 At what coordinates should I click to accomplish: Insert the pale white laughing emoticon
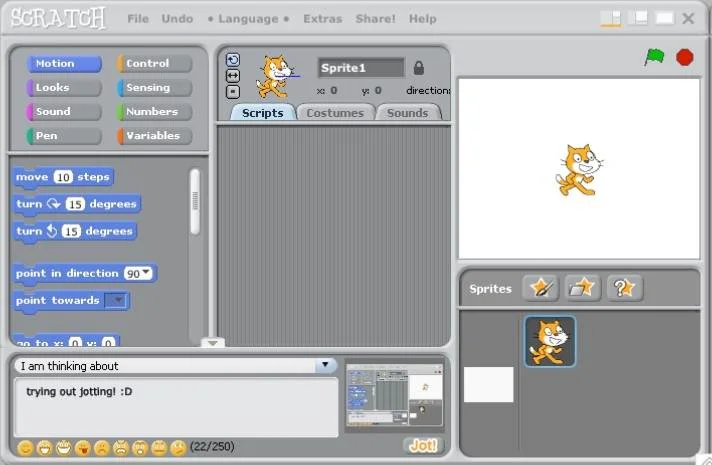click(x=64, y=448)
